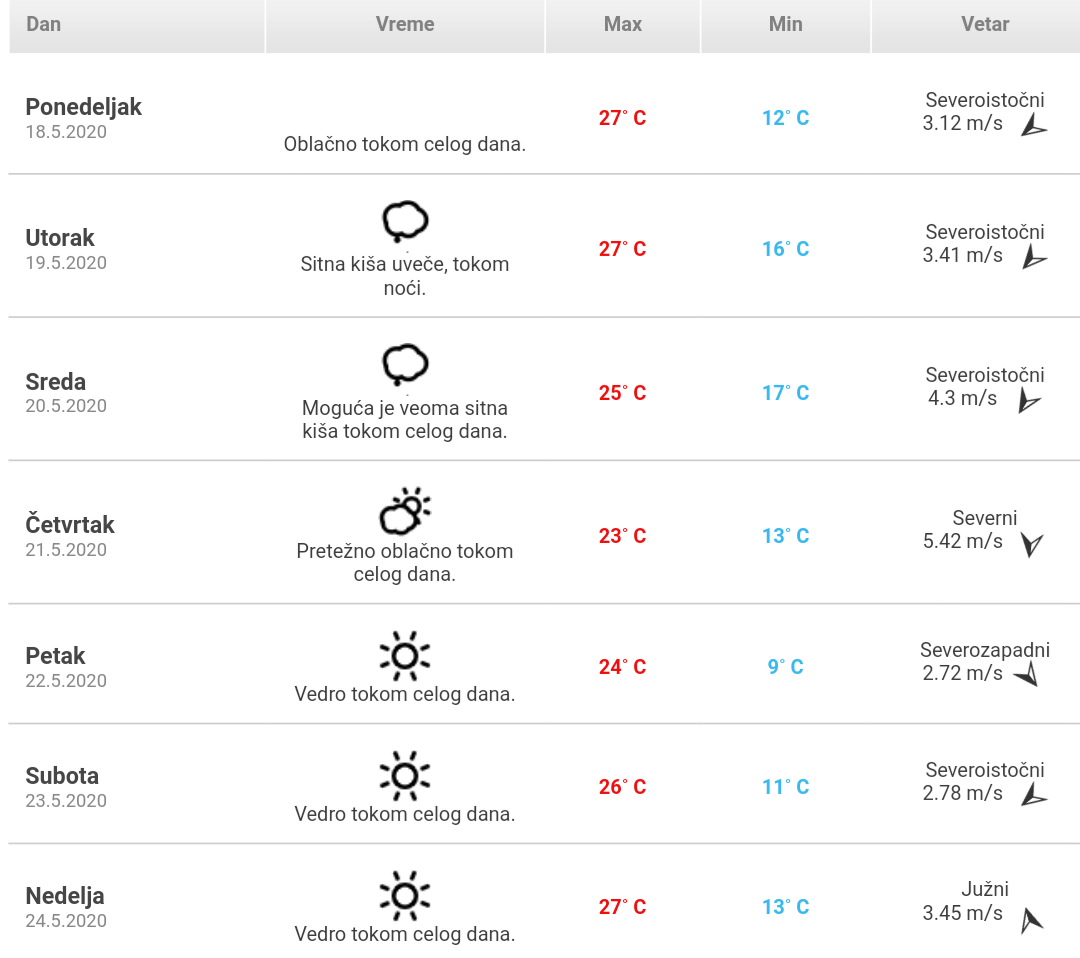Click Friday's 9° C minimum temperature

(x=786, y=667)
